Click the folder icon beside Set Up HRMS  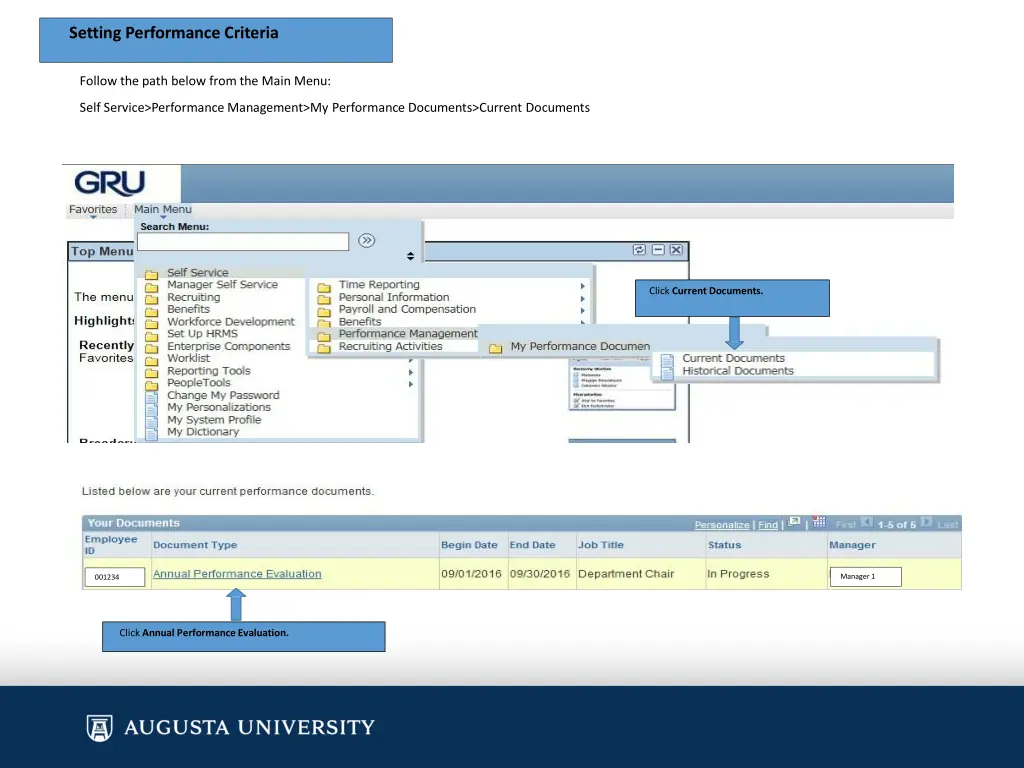[152, 336]
